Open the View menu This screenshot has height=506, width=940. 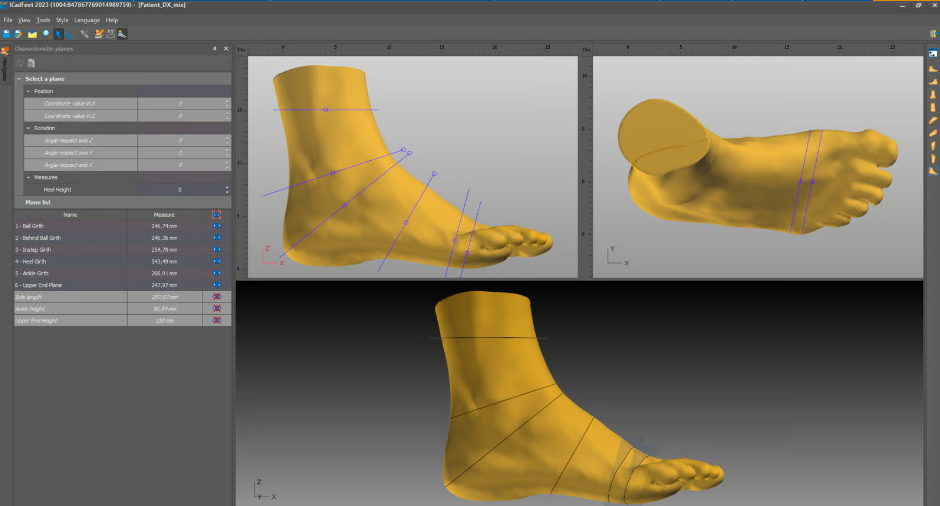coord(24,20)
